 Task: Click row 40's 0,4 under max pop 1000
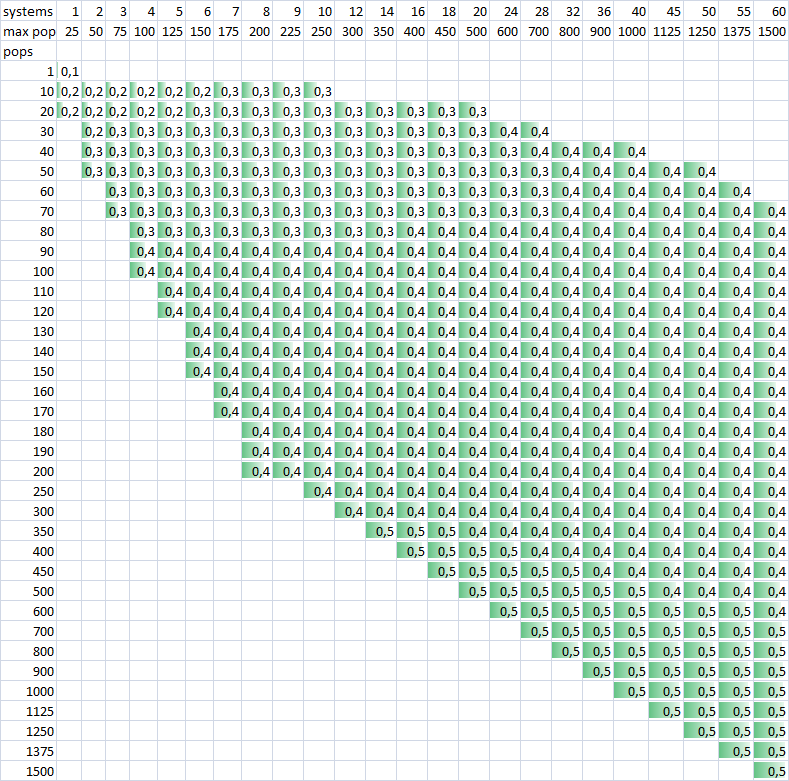coord(631,151)
